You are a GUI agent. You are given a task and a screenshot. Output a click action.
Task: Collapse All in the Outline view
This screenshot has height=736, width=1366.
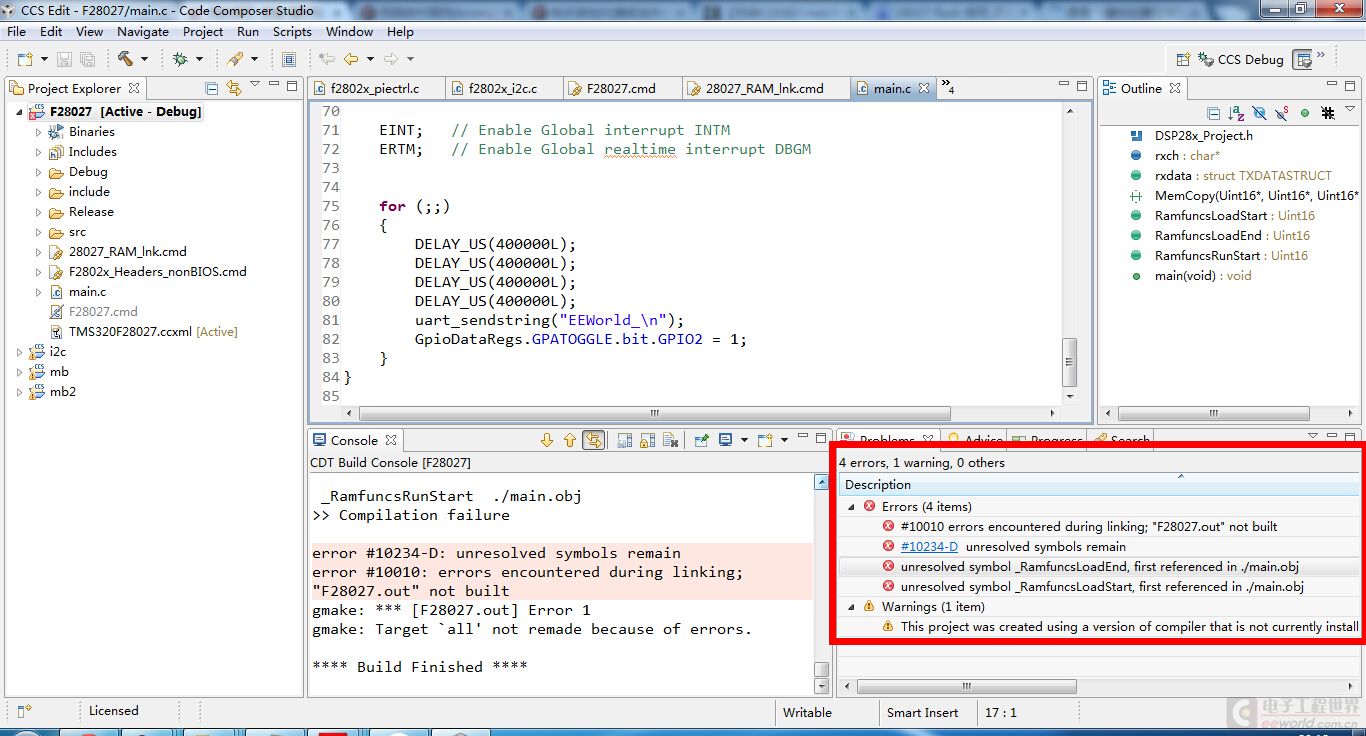point(1213,113)
